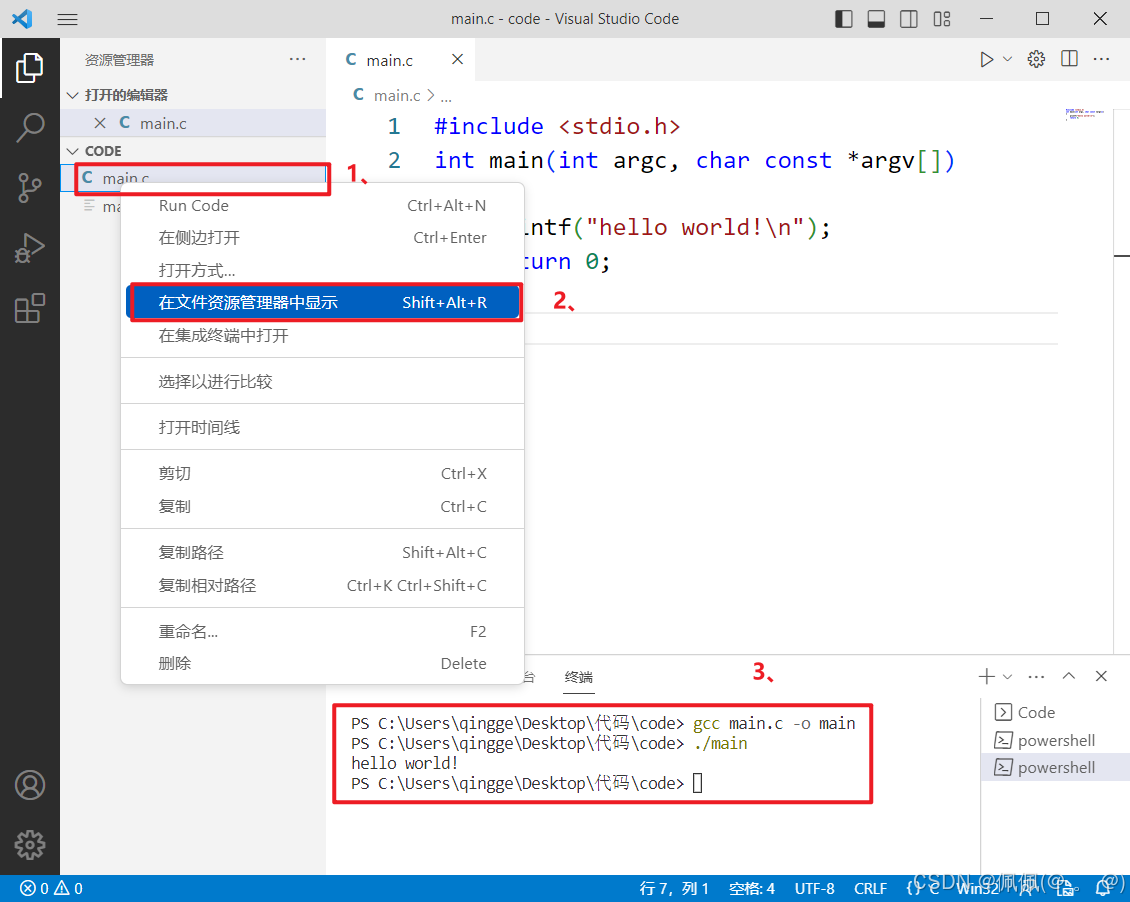The height and width of the screenshot is (902, 1130).
Task: Collapse the open editors section
Action: point(72,95)
